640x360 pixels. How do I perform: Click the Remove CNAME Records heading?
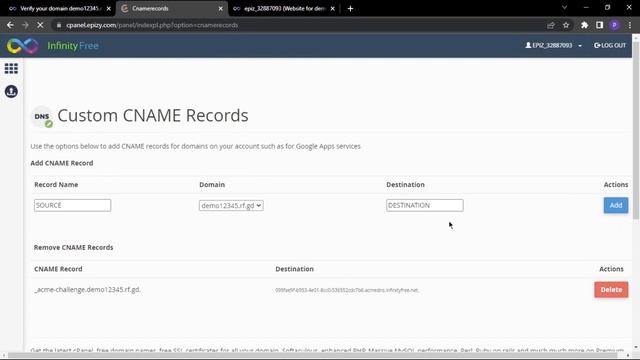click(73, 247)
